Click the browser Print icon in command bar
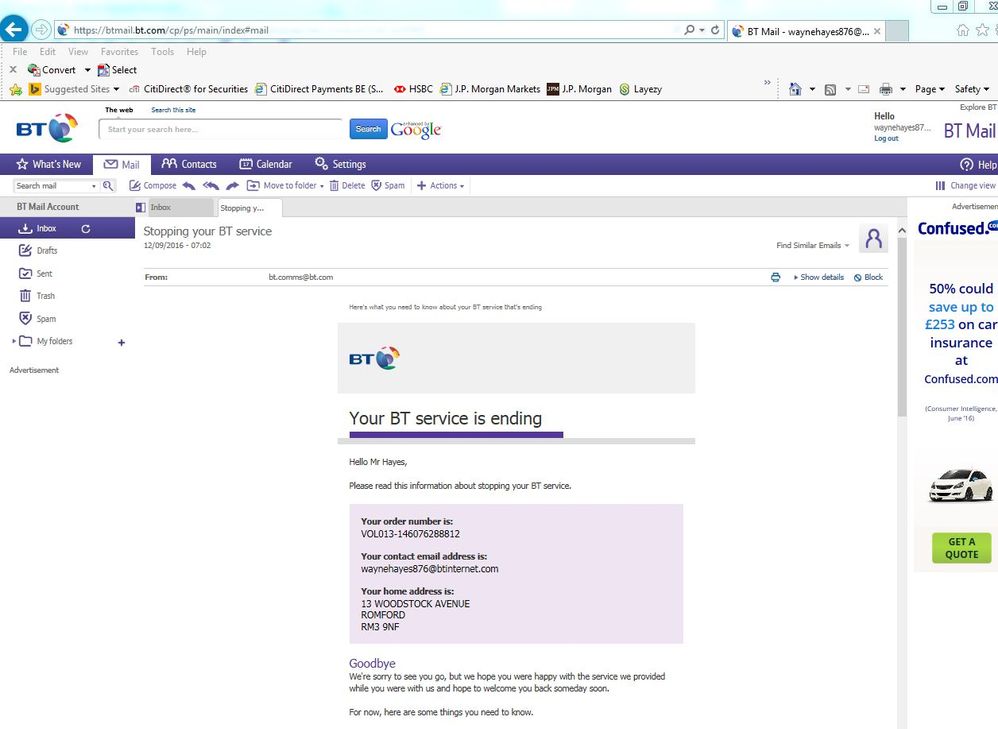This screenshot has width=998, height=729. (885, 89)
